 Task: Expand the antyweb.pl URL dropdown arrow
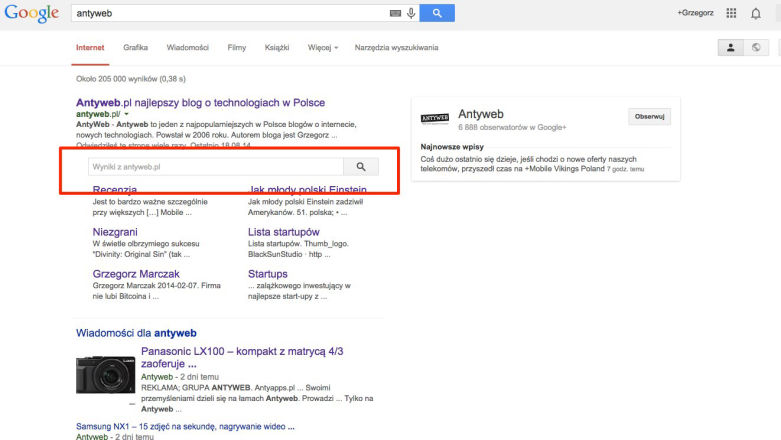[x=127, y=114]
